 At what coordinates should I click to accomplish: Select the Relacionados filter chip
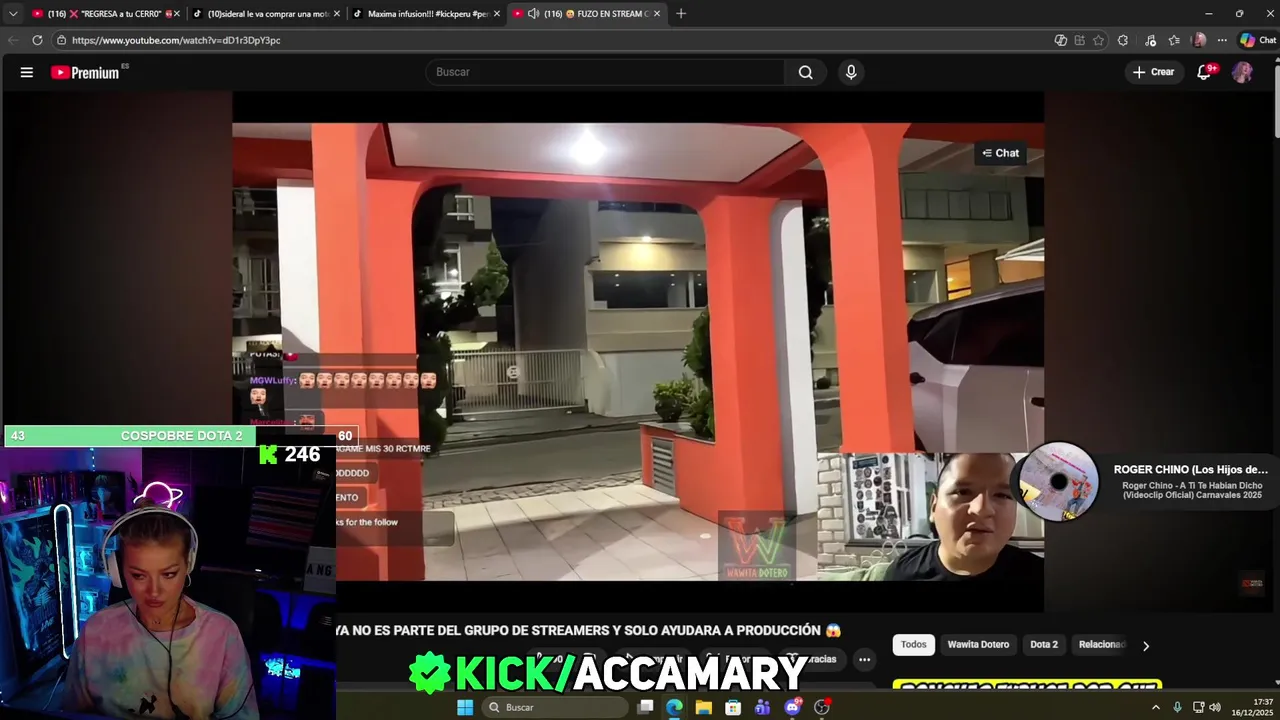tap(1102, 645)
